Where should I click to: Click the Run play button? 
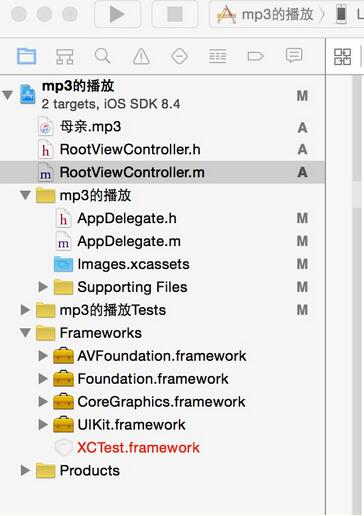117,14
